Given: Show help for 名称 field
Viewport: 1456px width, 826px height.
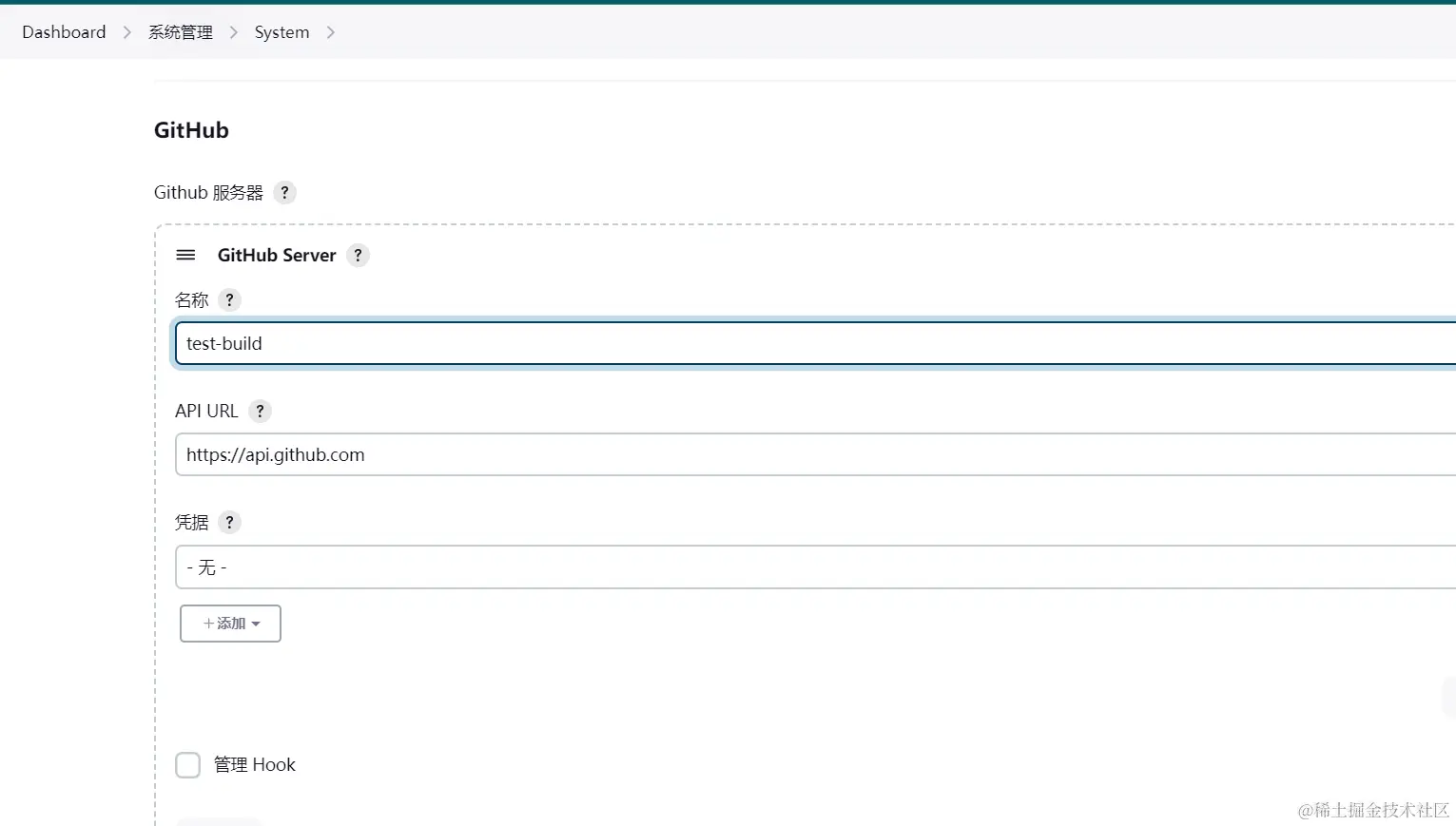Looking at the screenshot, I should (229, 300).
